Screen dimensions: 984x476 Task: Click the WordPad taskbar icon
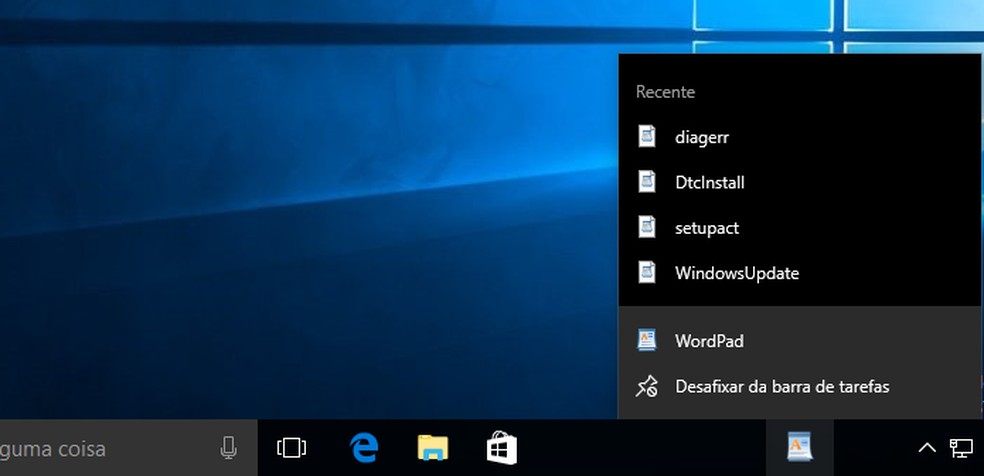[800, 448]
